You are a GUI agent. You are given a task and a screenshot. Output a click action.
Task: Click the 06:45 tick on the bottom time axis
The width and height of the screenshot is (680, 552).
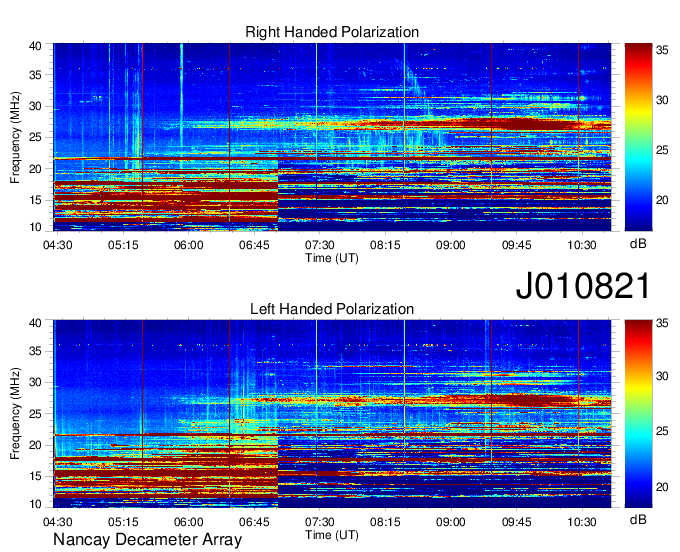(254, 522)
